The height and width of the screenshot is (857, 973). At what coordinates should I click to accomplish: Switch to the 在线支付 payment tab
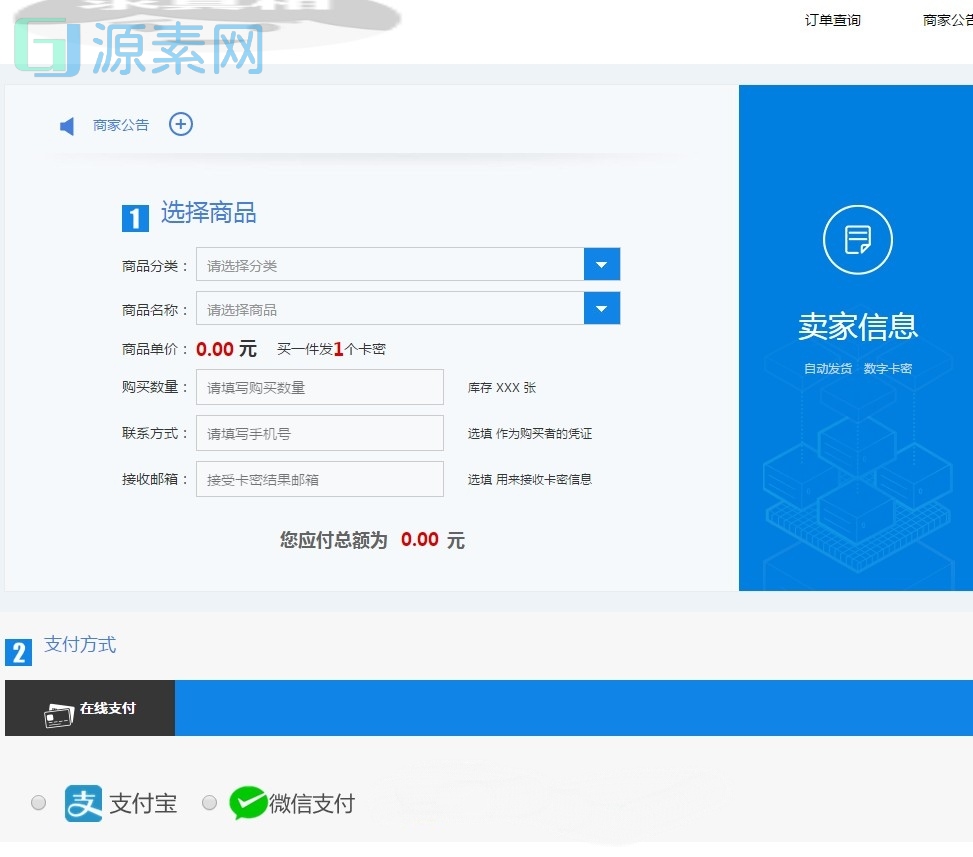tap(90, 708)
